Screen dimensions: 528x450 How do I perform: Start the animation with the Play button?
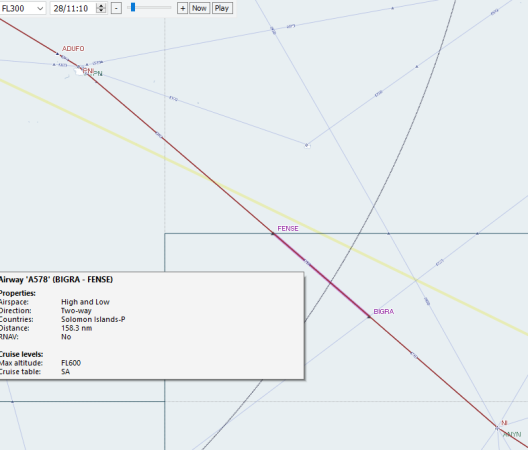point(222,8)
